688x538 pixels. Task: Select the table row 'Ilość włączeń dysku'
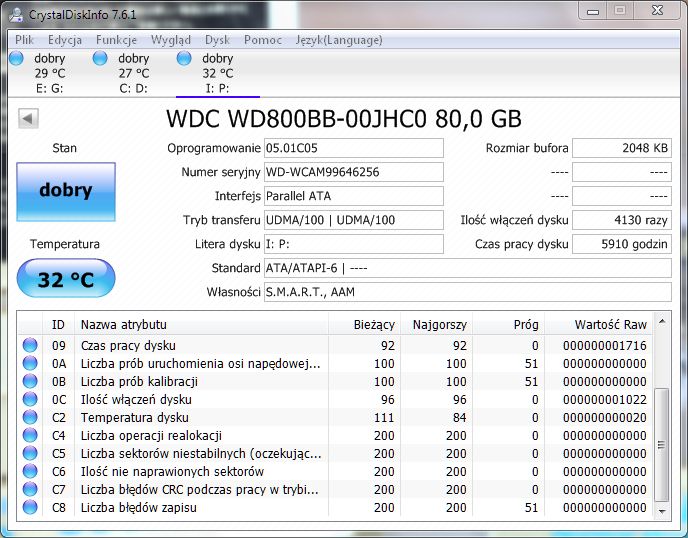click(x=335, y=399)
